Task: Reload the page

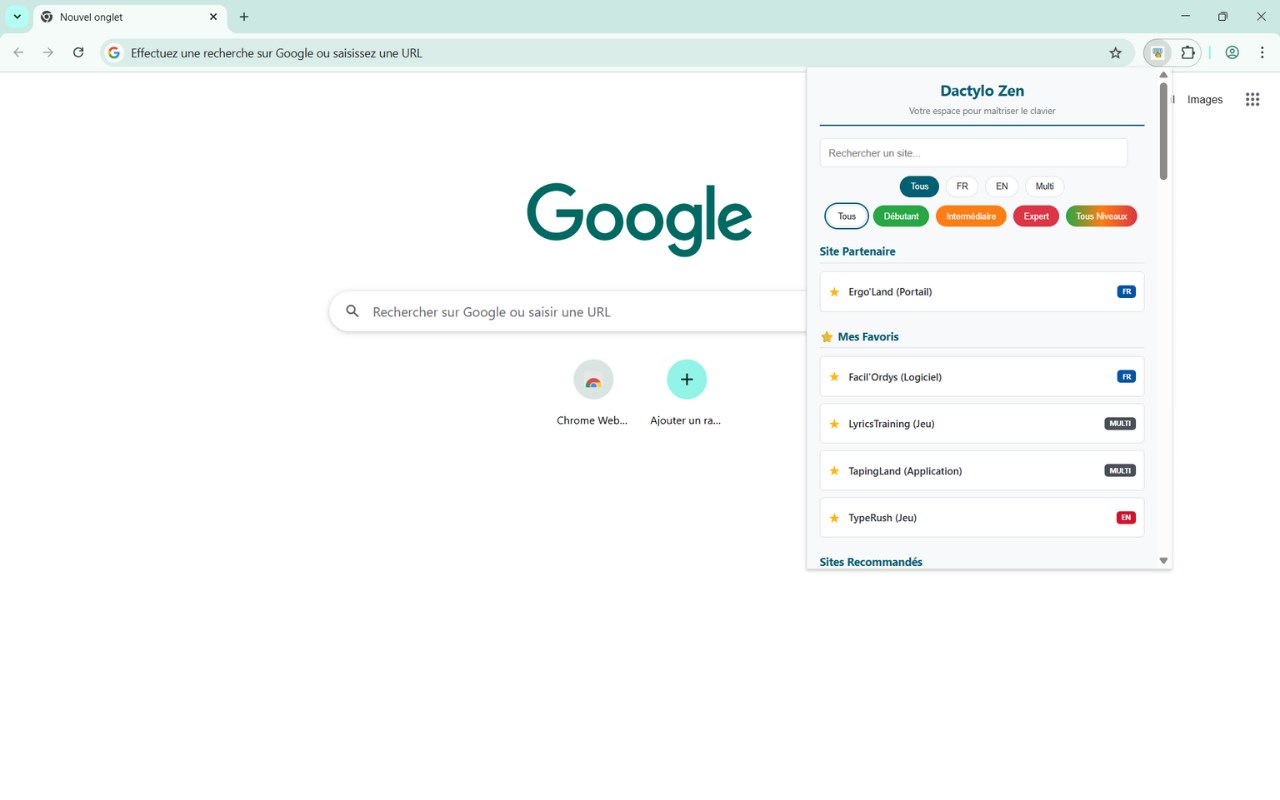Action: (x=78, y=53)
